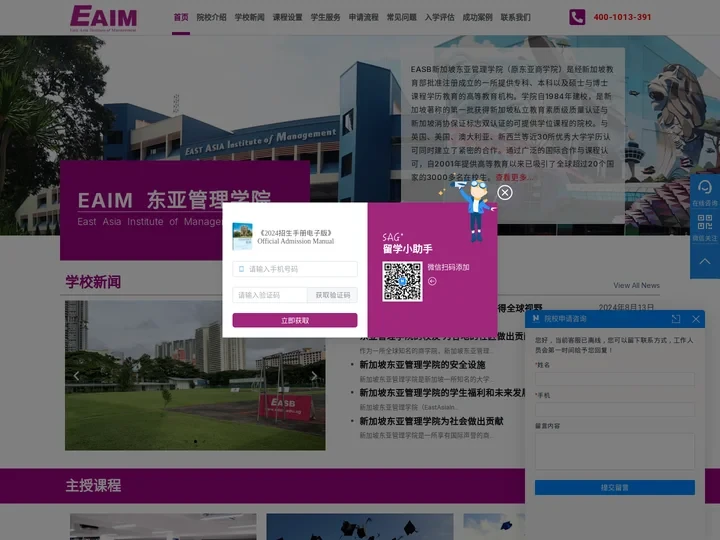Click the admission manual book cover thumbnail

click(242, 236)
